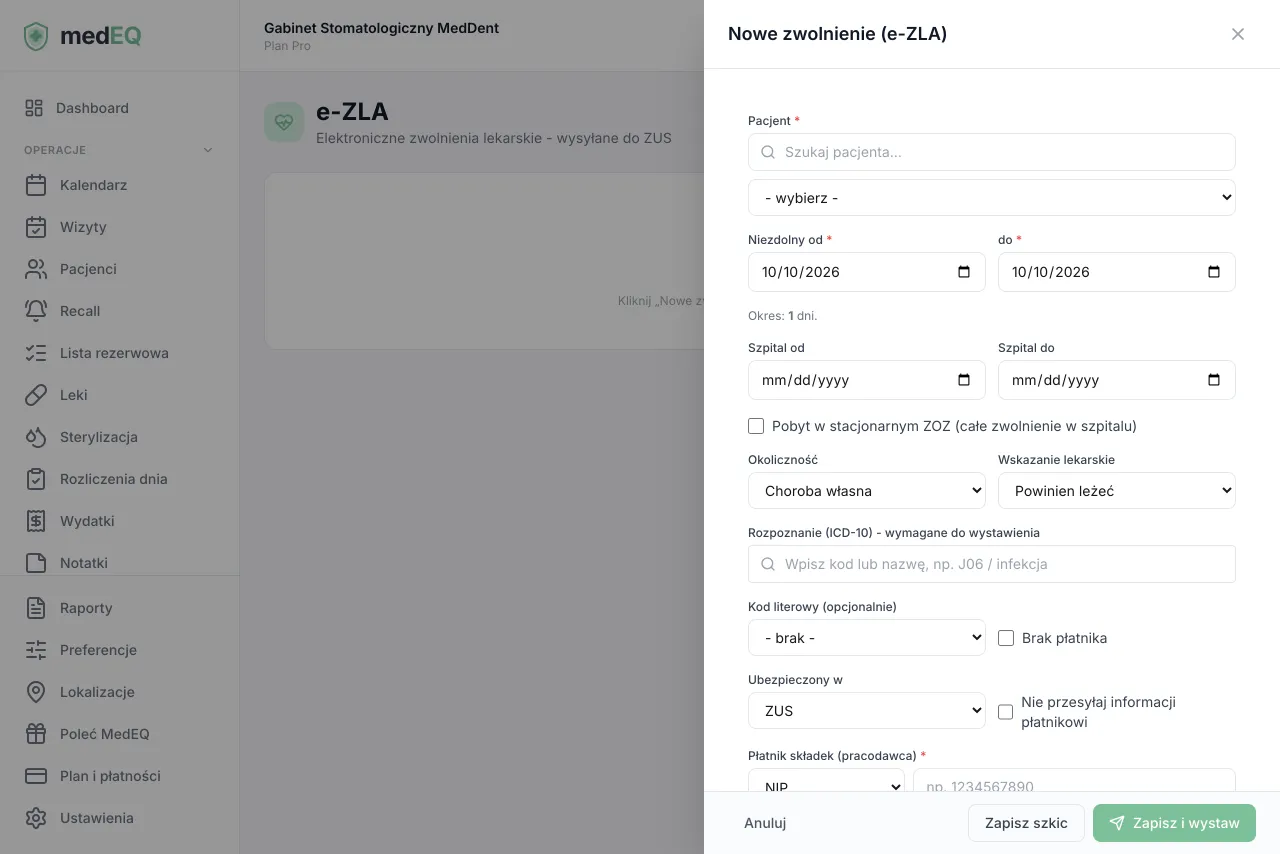Check the Pobyt w stacjonarnym ZOZ checkbox
Image resolution: width=1280 pixels, height=854 pixels.
pyautogui.click(x=756, y=426)
